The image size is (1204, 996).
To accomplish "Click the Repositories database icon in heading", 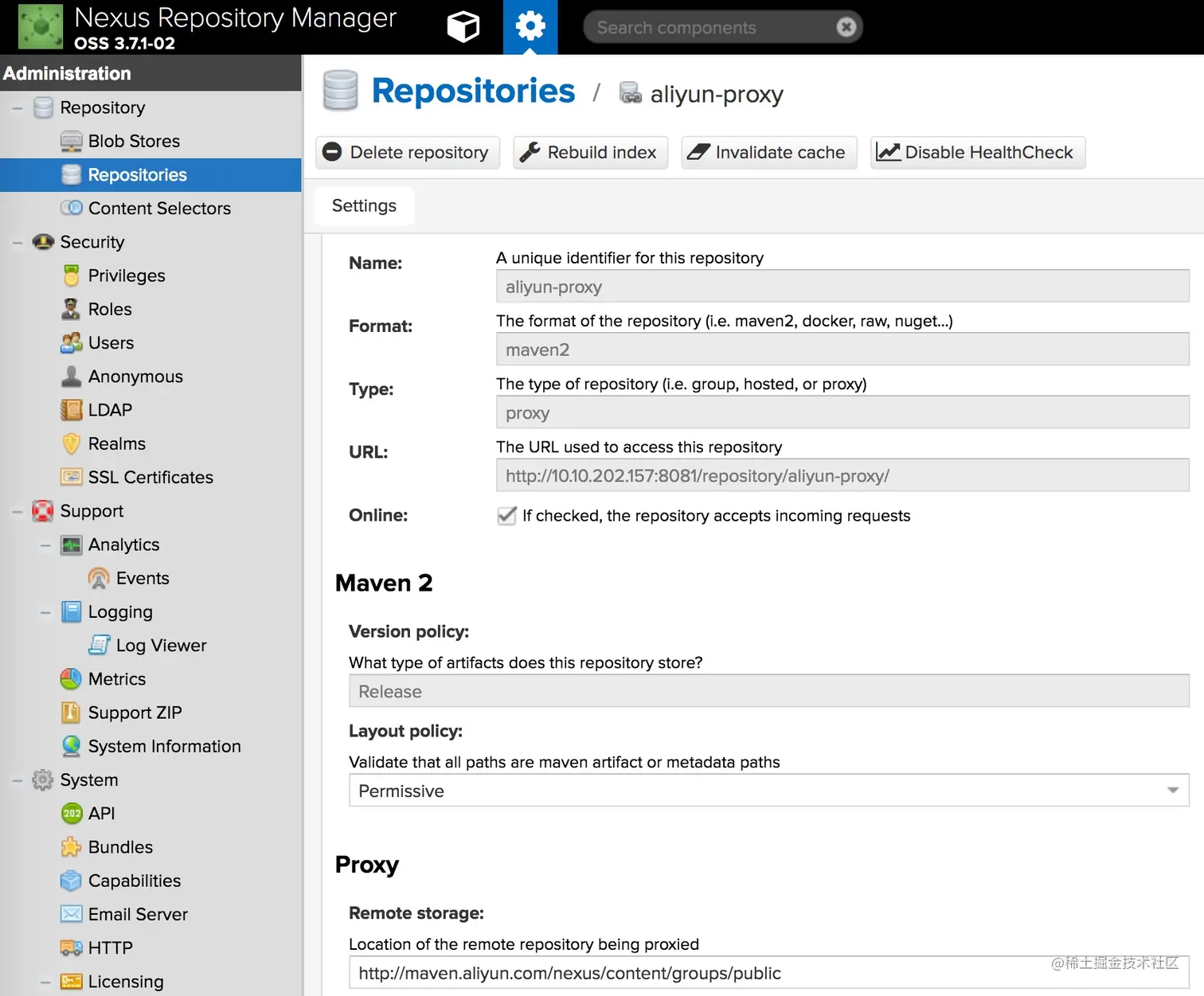I will click(x=340, y=90).
